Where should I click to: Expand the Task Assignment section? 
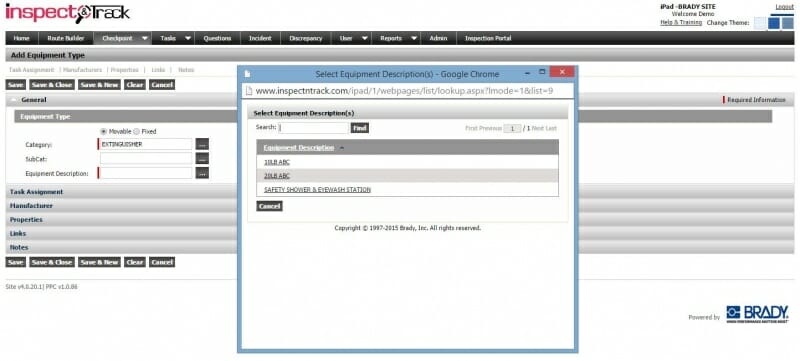click(36, 192)
